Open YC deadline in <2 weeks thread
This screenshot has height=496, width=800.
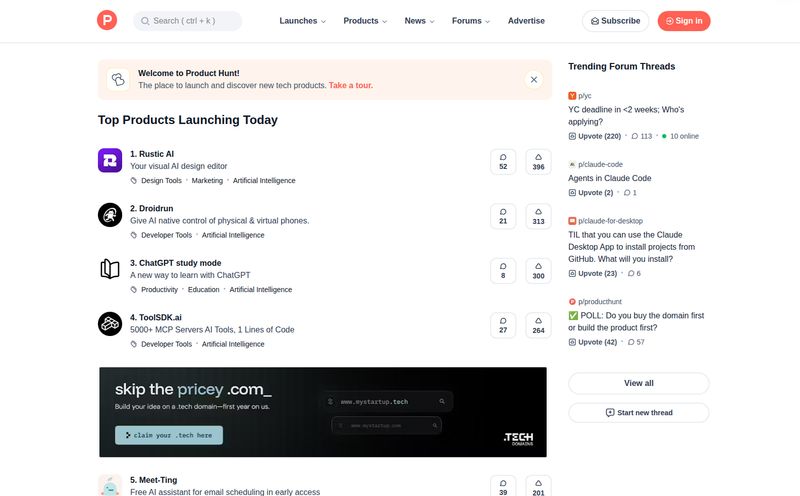click(626, 116)
